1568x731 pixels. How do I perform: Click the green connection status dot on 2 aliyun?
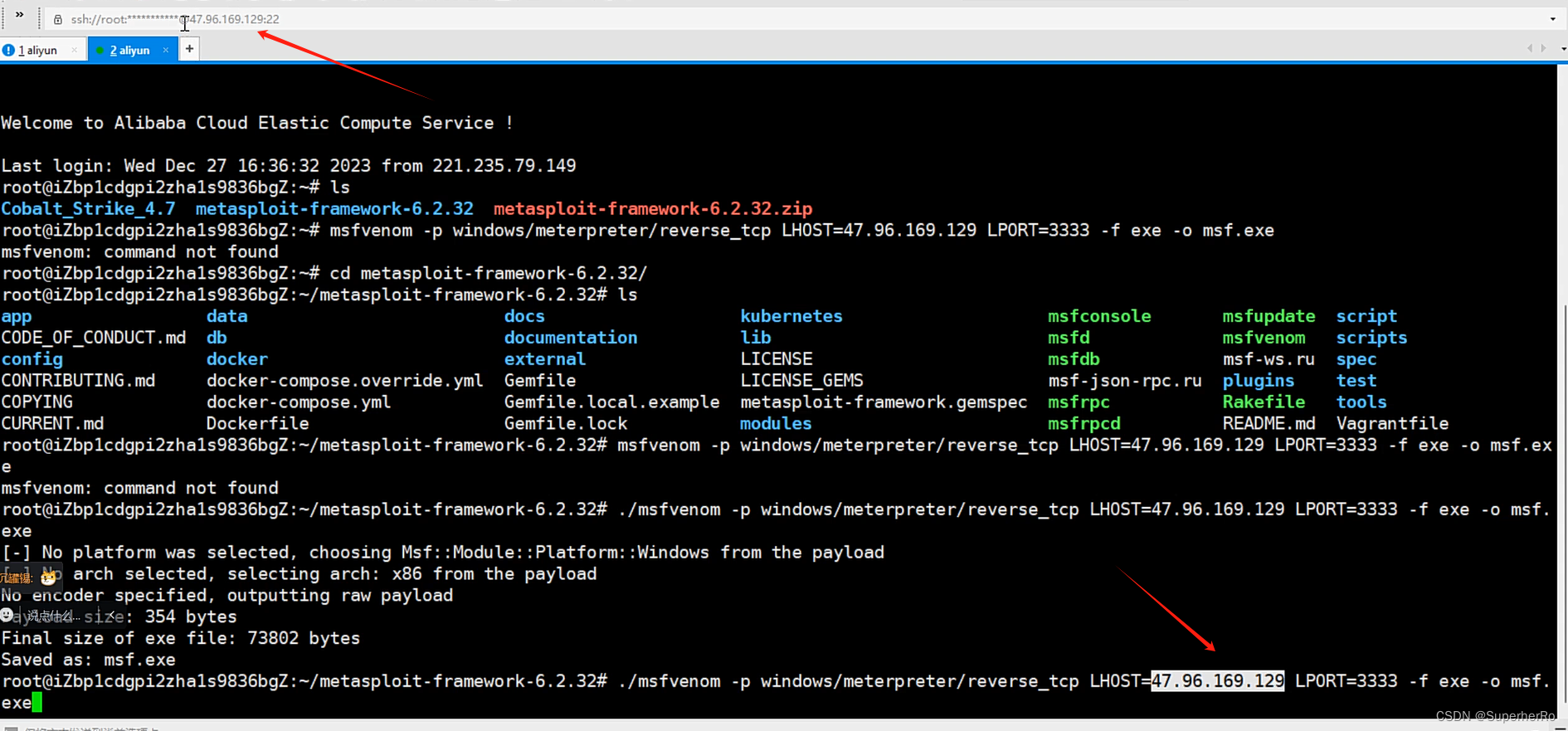point(100,51)
